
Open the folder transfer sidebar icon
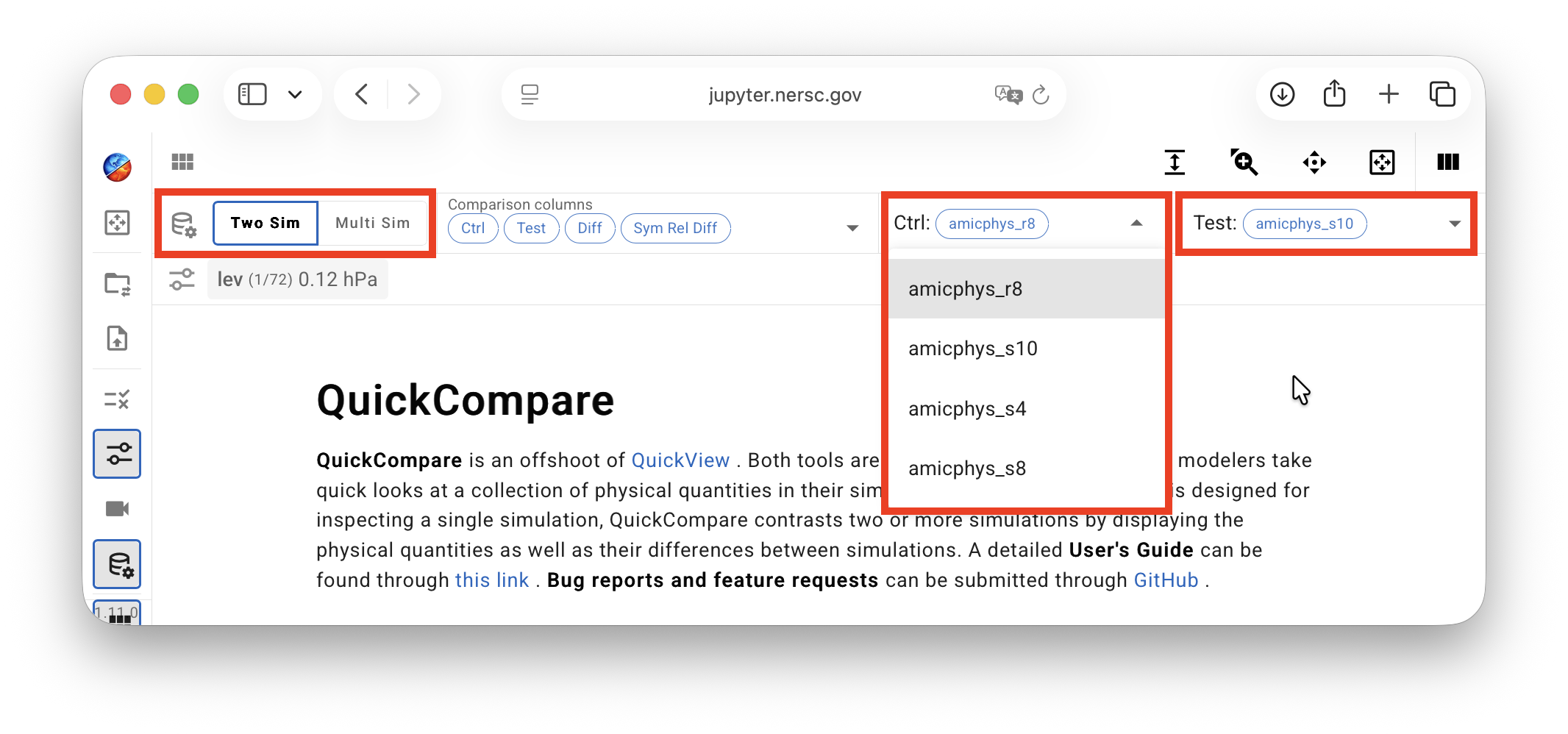[118, 283]
